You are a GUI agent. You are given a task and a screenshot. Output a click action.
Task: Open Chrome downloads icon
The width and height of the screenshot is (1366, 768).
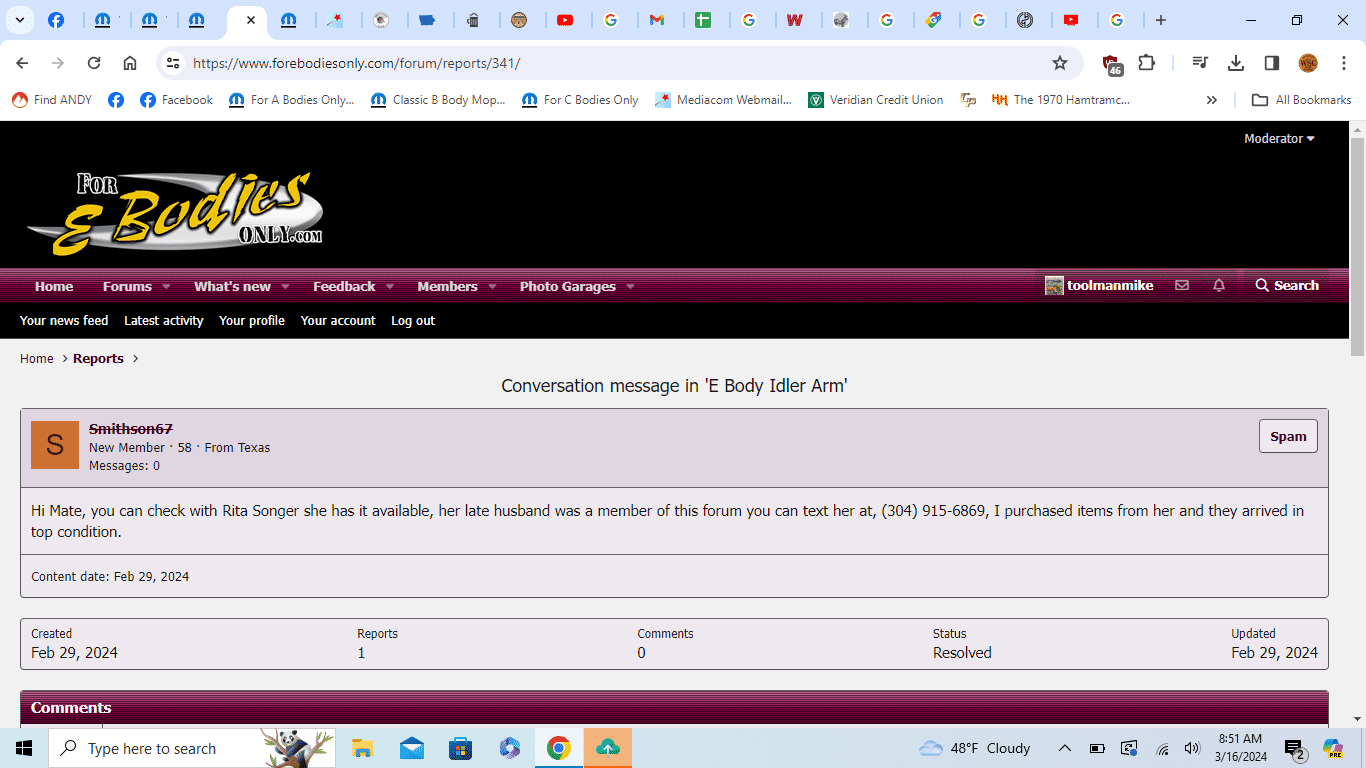pos(1236,63)
